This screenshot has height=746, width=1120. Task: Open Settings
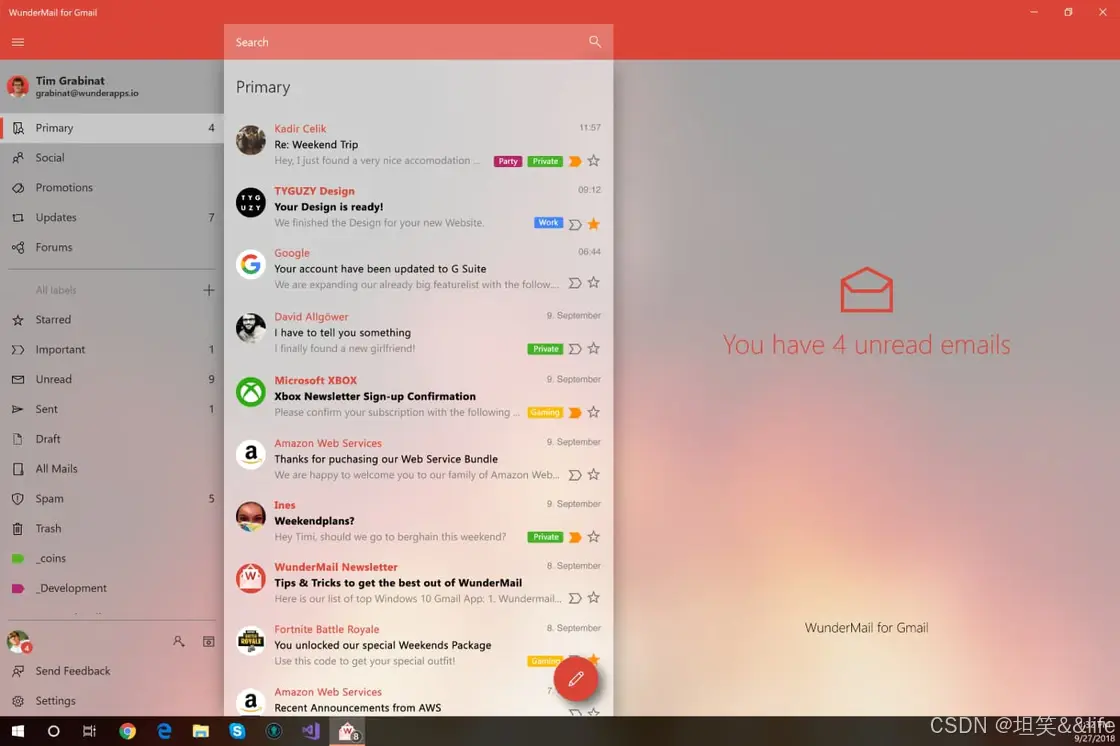(112, 701)
